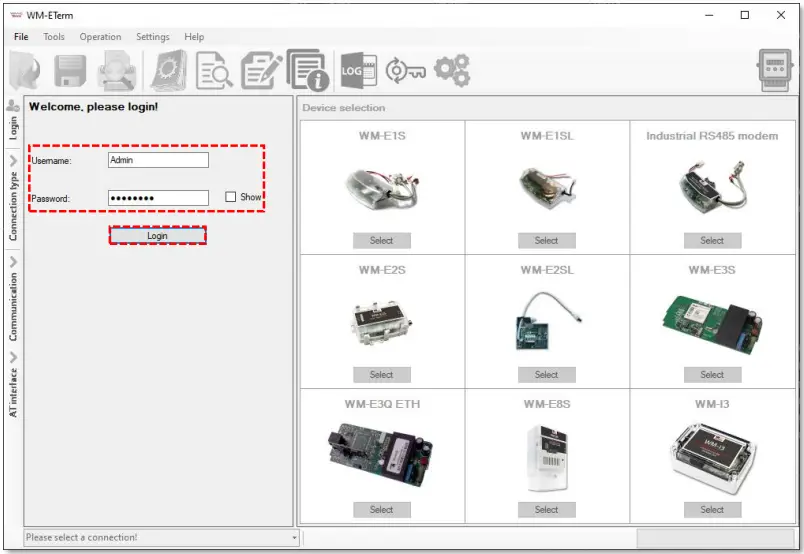Open the Communication vertical tab

(13, 307)
